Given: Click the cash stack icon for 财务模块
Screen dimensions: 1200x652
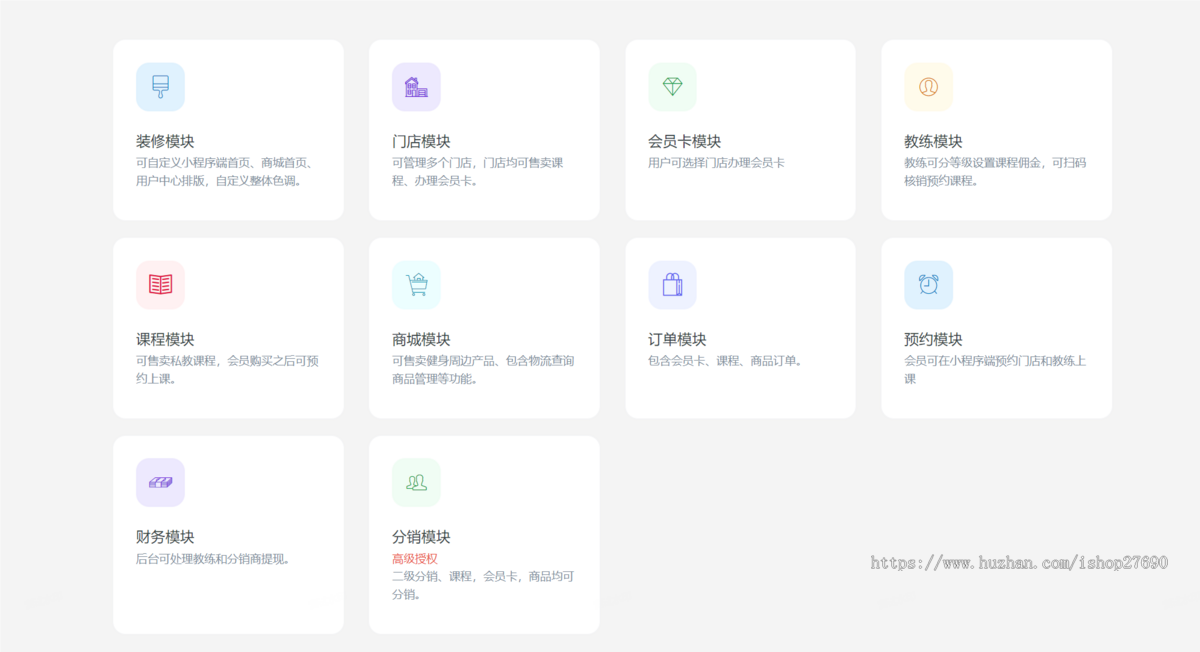Looking at the screenshot, I should click(x=160, y=482).
